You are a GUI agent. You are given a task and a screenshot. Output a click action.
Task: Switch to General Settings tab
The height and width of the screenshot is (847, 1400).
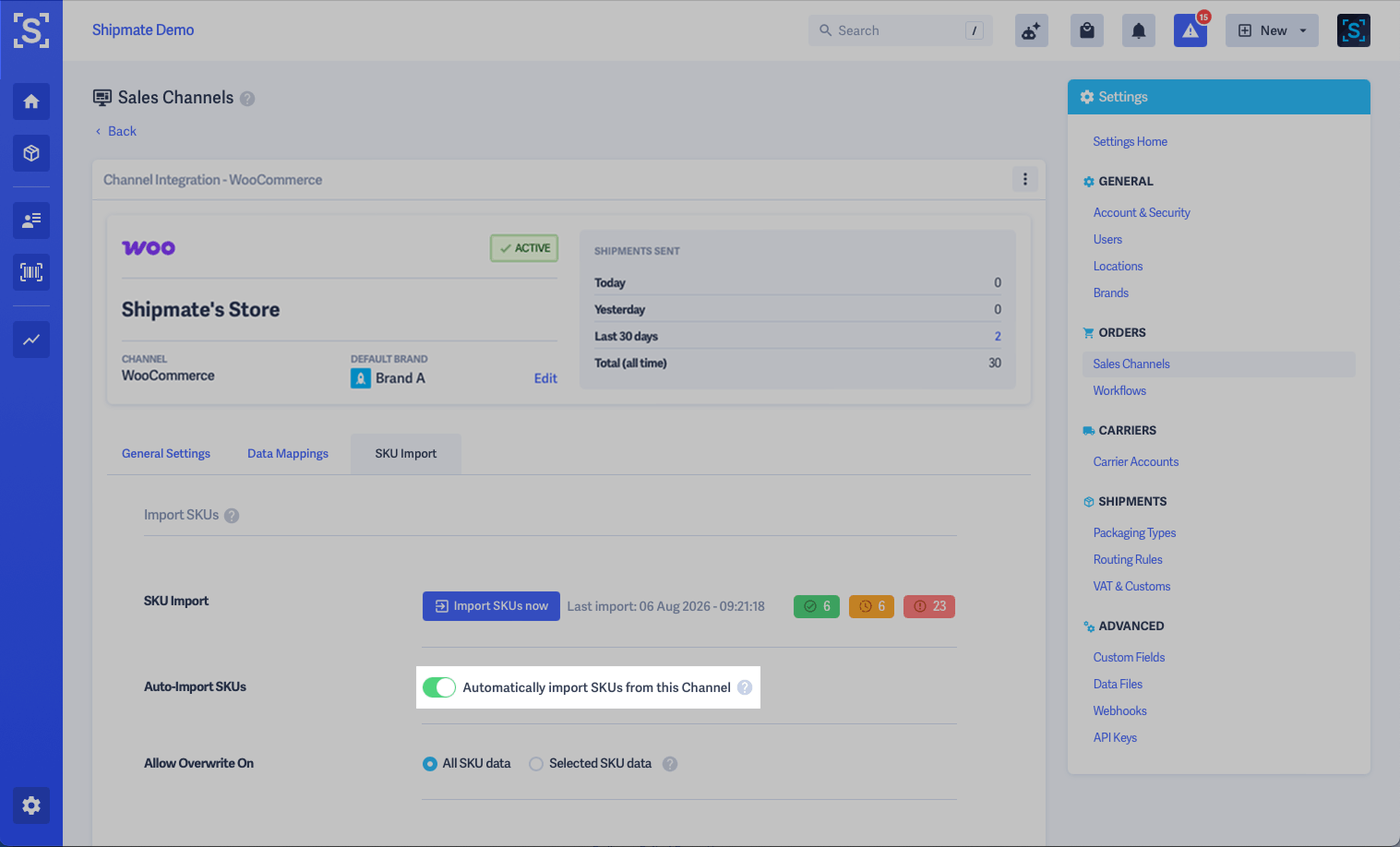166,454
